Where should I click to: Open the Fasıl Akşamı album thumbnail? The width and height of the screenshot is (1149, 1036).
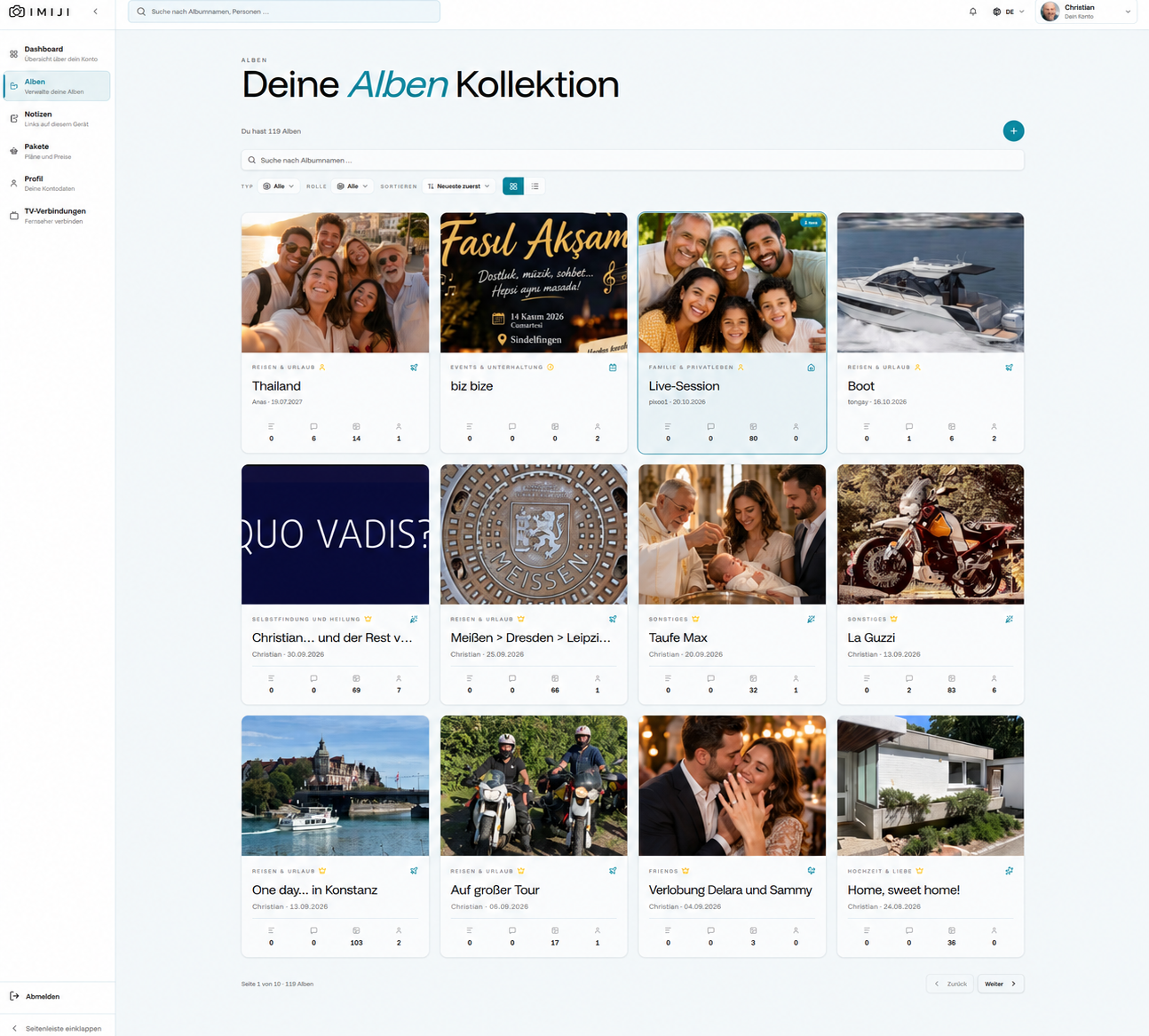pyautogui.click(x=534, y=282)
